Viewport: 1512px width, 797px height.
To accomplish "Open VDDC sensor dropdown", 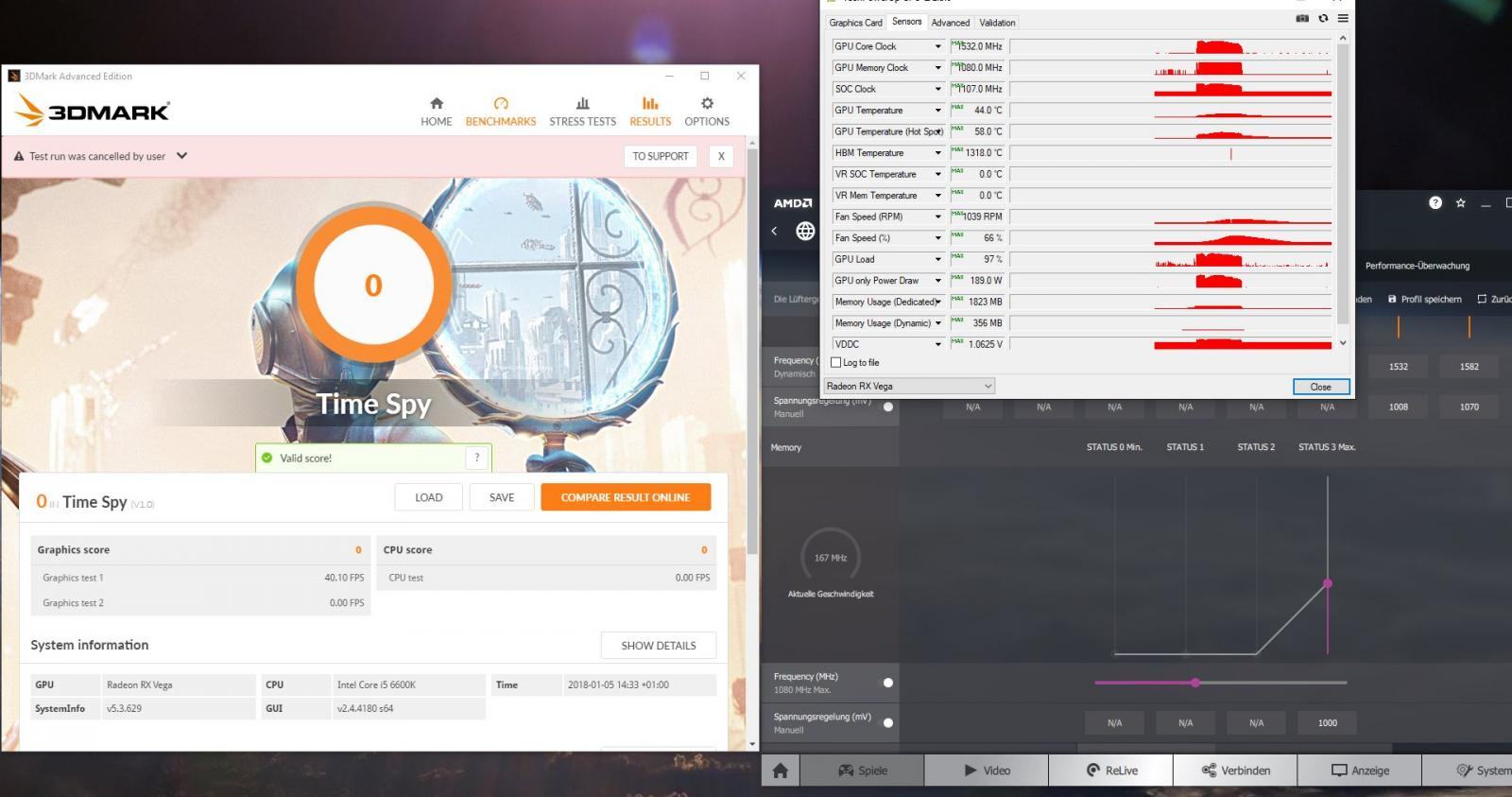I will pyautogui.click(x=938, y=344).
